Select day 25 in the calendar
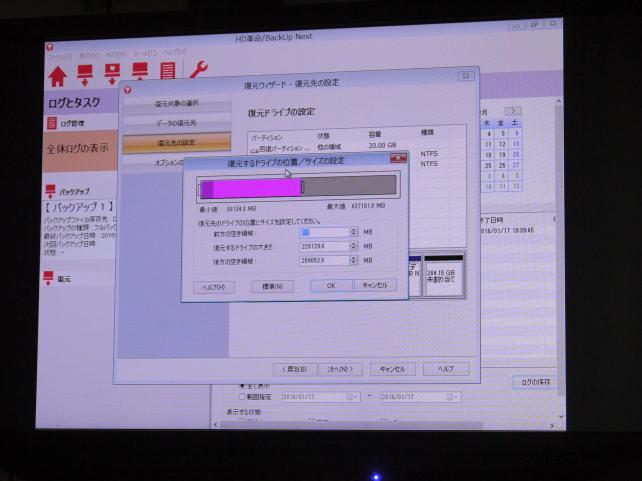 tap(488, 165)
